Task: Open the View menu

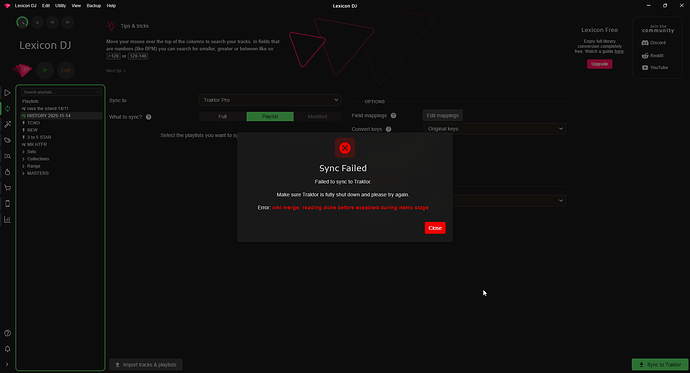Action: (x=76, y=6)
